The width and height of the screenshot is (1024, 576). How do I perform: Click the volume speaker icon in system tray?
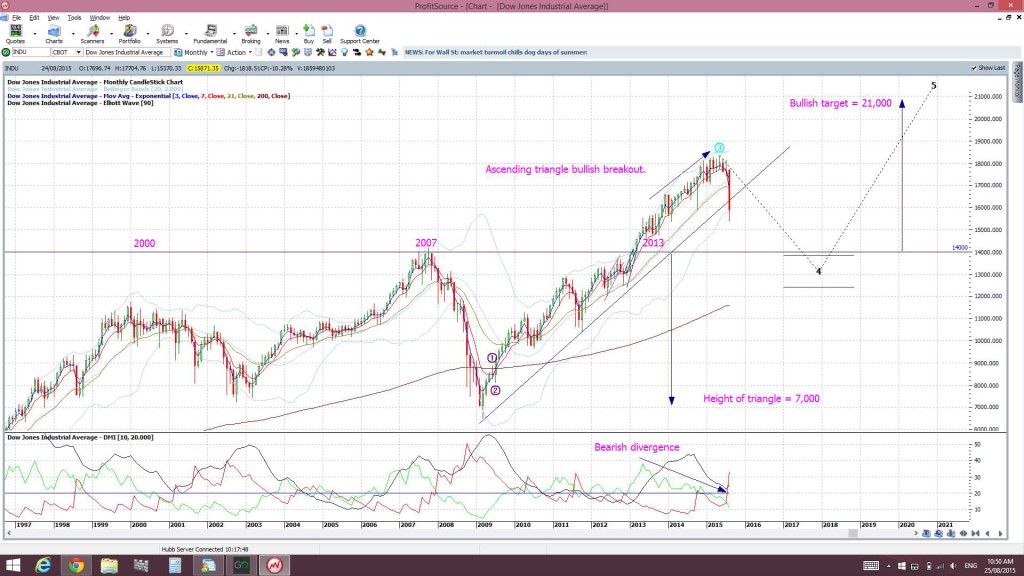(953, 566)
